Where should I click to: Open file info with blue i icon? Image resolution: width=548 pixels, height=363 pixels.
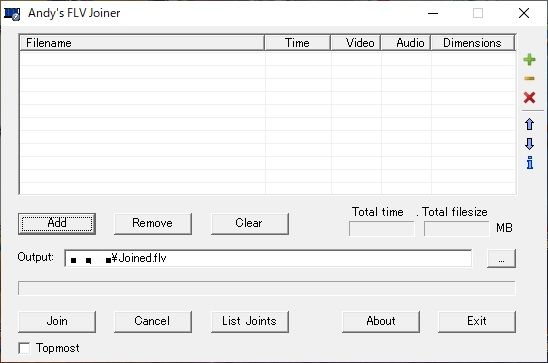click(530, 163)
